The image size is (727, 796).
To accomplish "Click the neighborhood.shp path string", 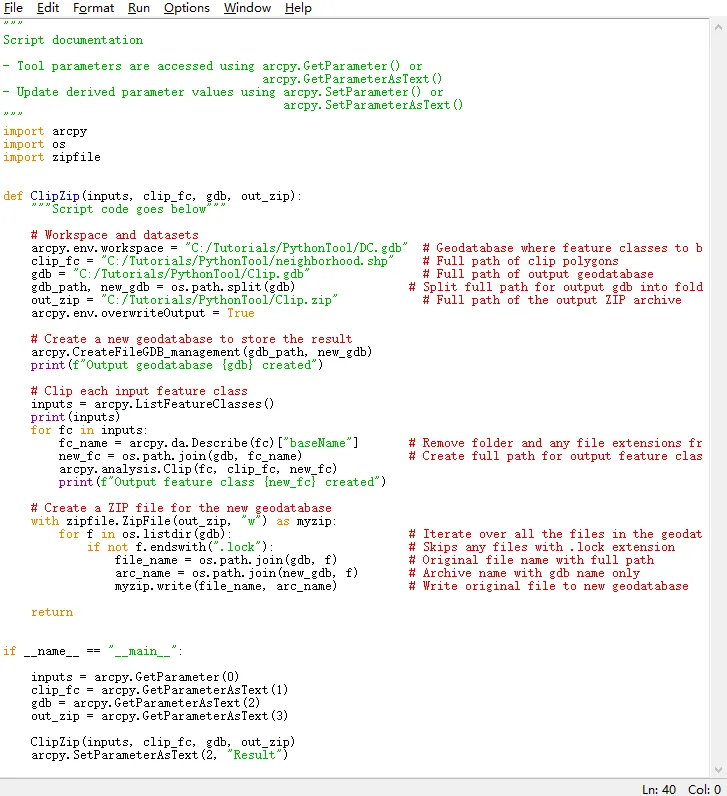I will pos(247,261).
